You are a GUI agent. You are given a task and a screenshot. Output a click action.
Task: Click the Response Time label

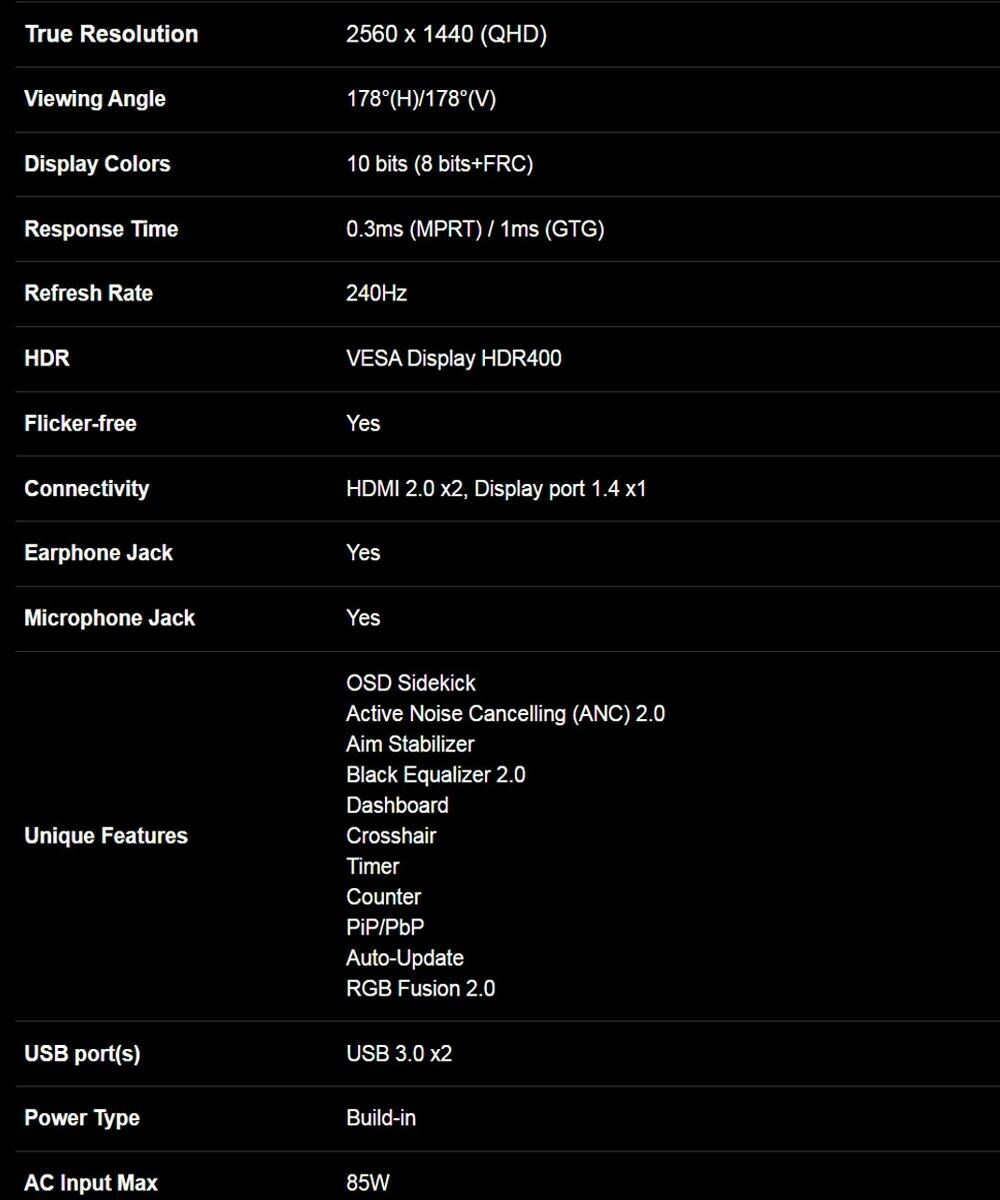(101, 229)
